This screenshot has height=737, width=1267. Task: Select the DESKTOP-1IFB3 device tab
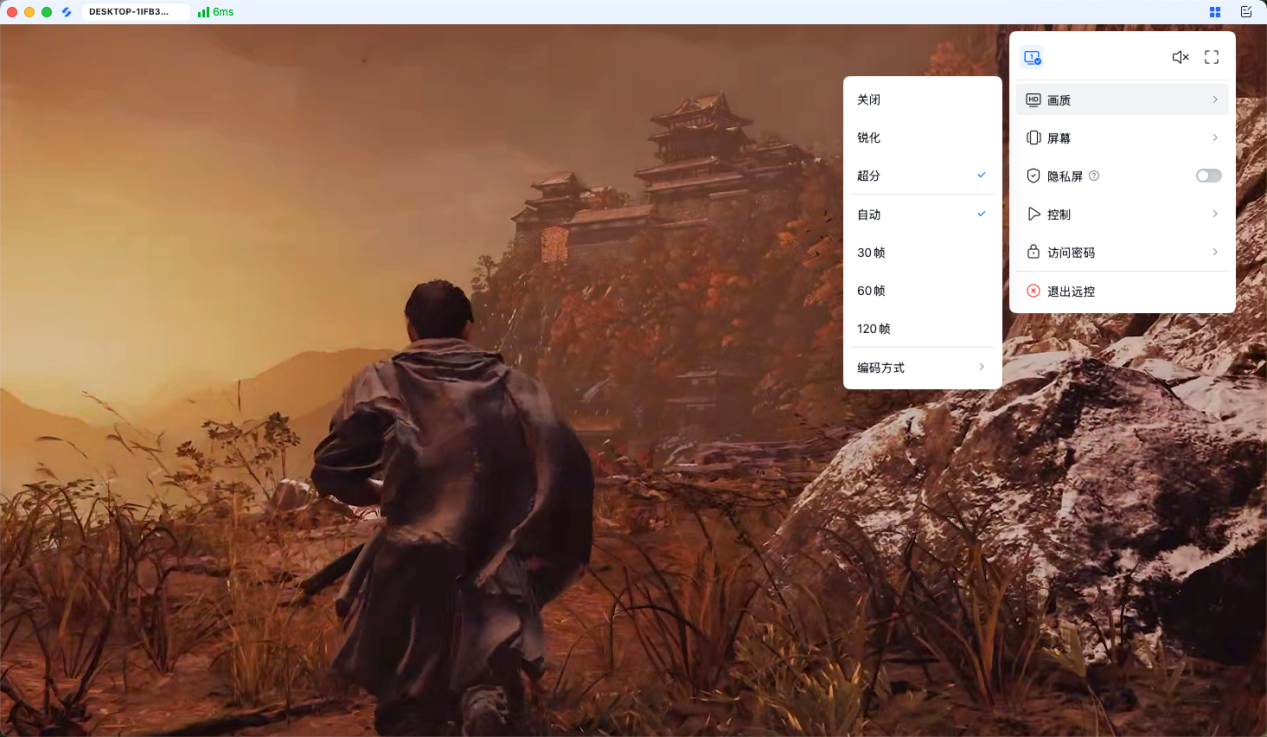[136, 12]
